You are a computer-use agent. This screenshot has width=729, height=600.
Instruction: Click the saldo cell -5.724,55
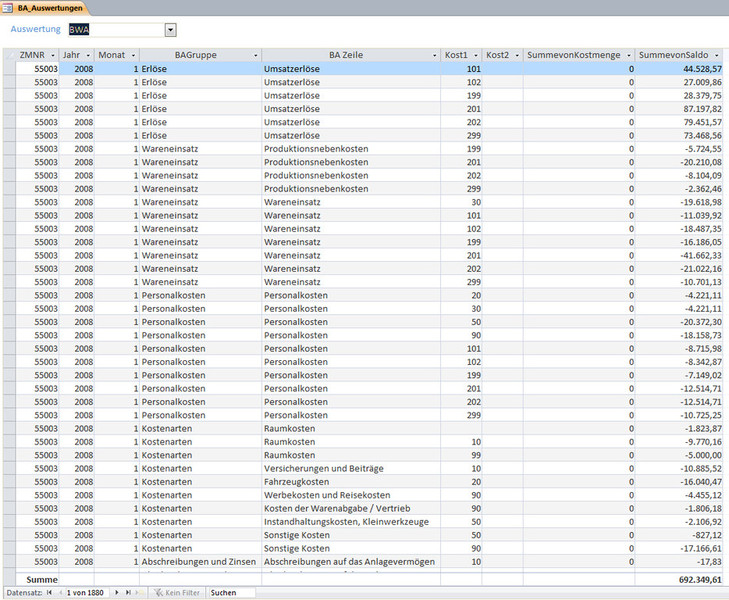(679, 149)
